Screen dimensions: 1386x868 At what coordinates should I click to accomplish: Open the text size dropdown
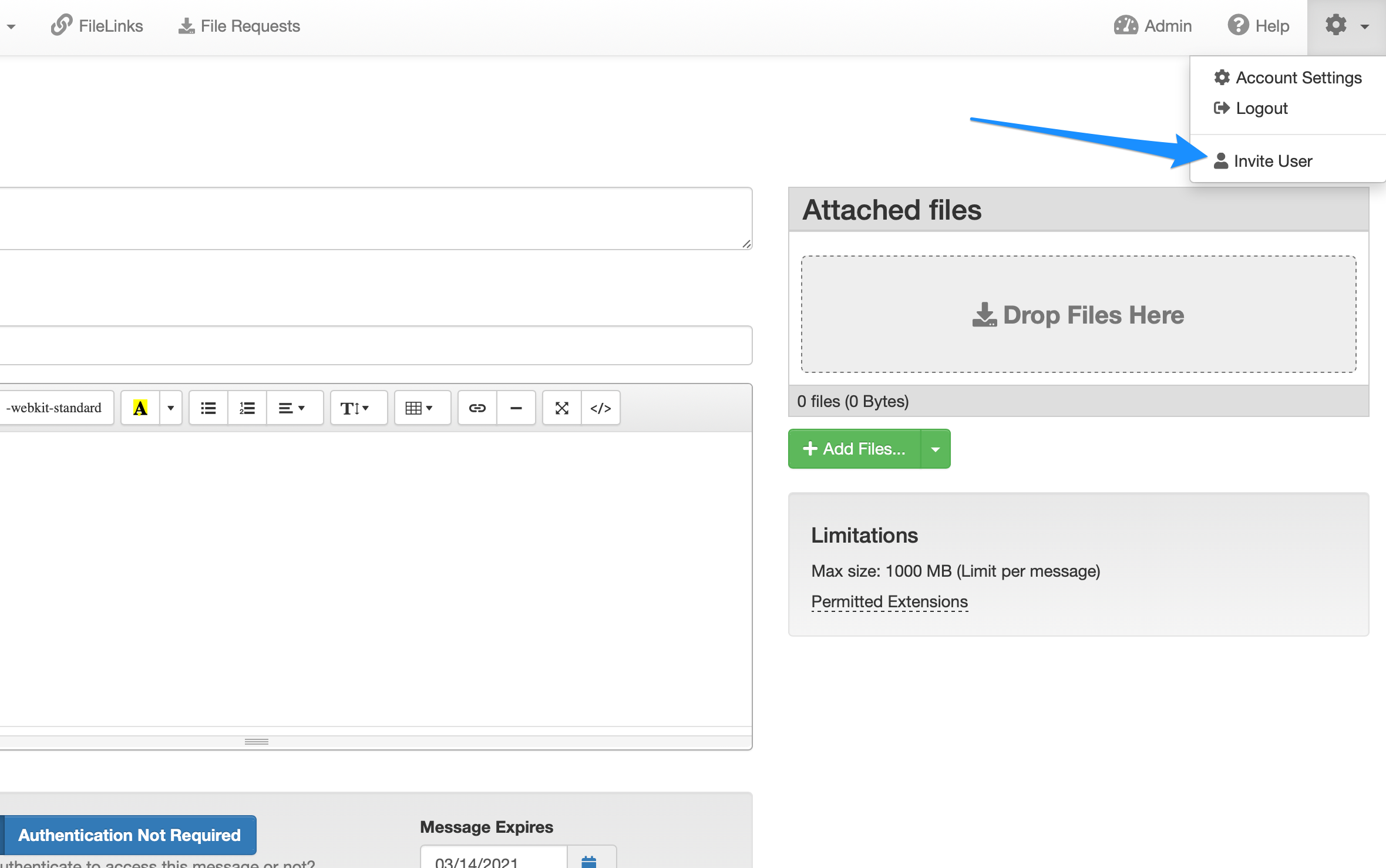click(x=358, y=408)
